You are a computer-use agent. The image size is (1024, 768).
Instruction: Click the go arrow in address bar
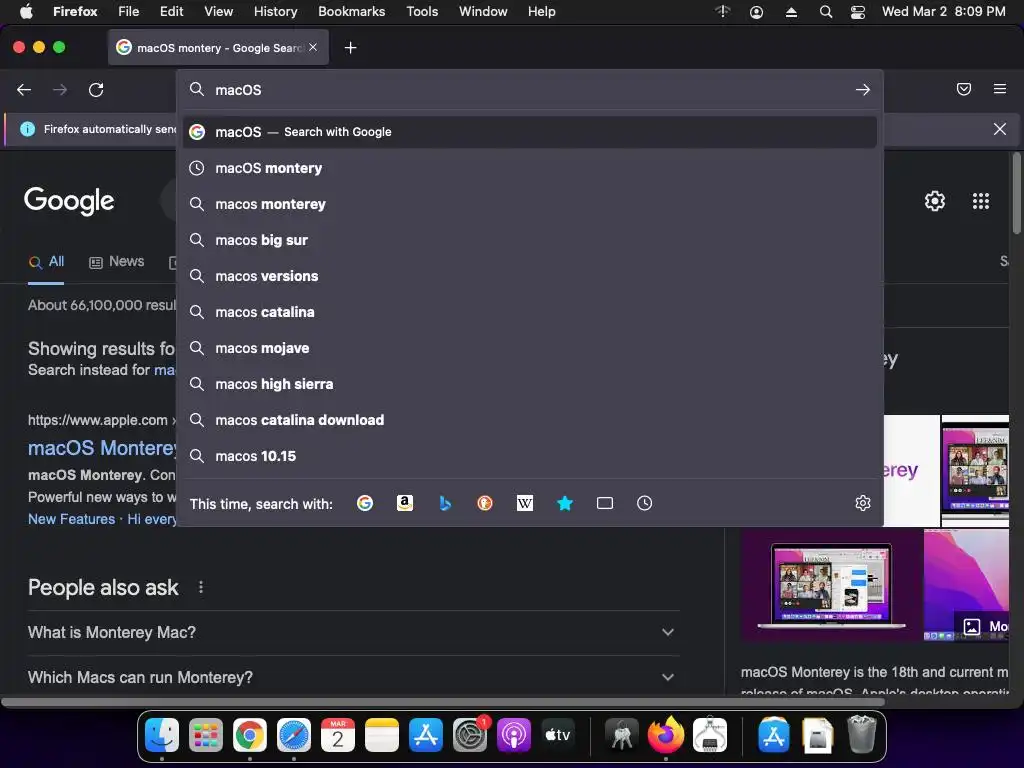coord(863,89)
